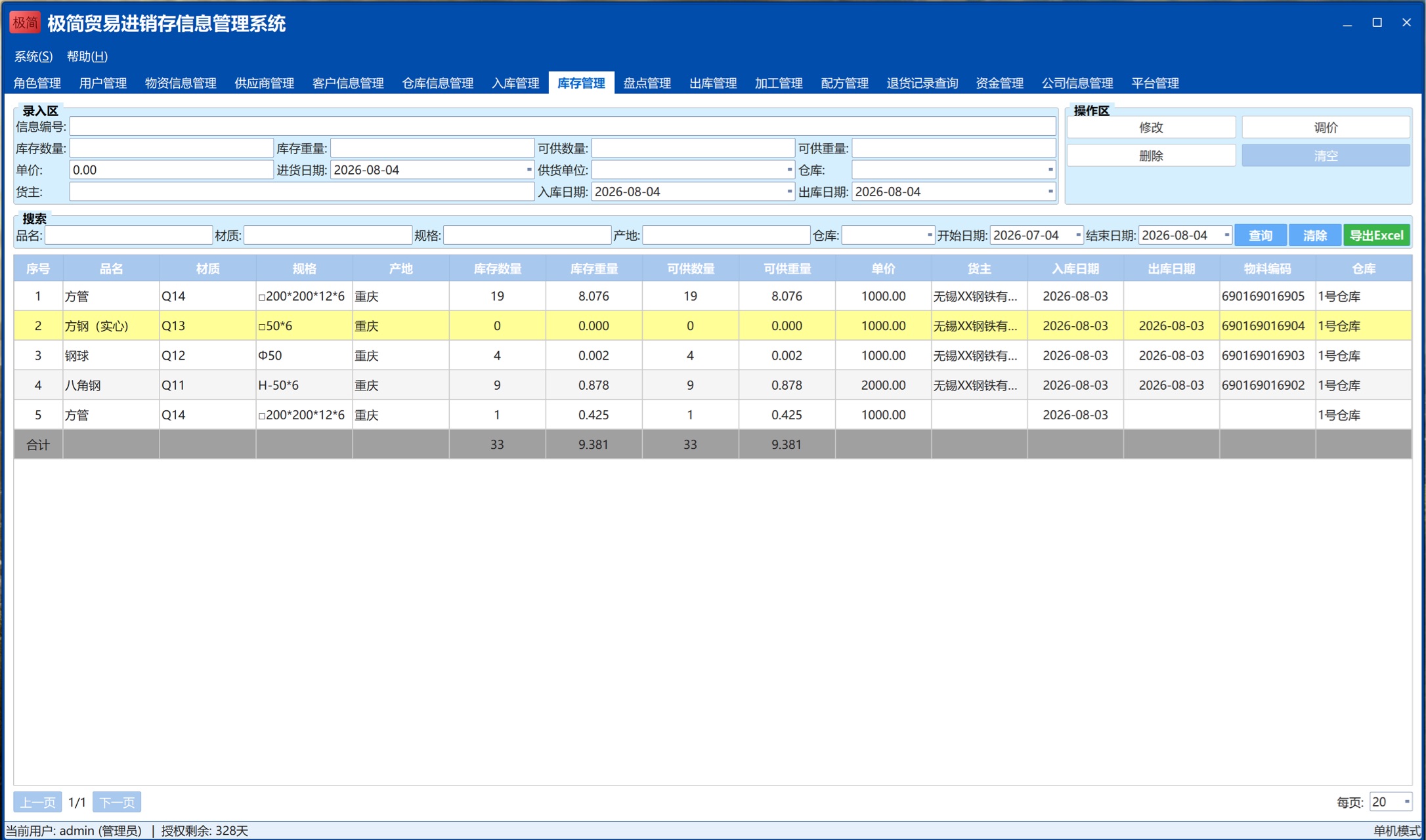Select row with 690169016905
This screenshot has width=1426, height=840.
[713, 296]
